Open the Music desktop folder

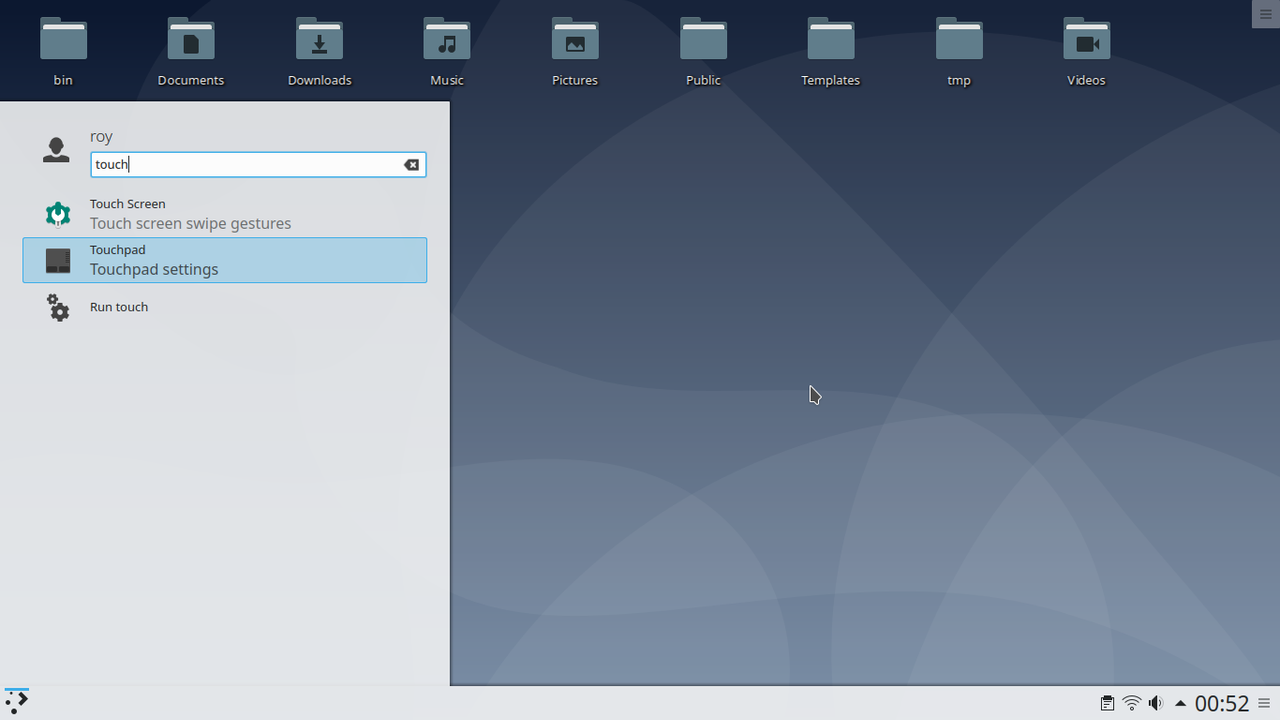[x=447, y=52]
